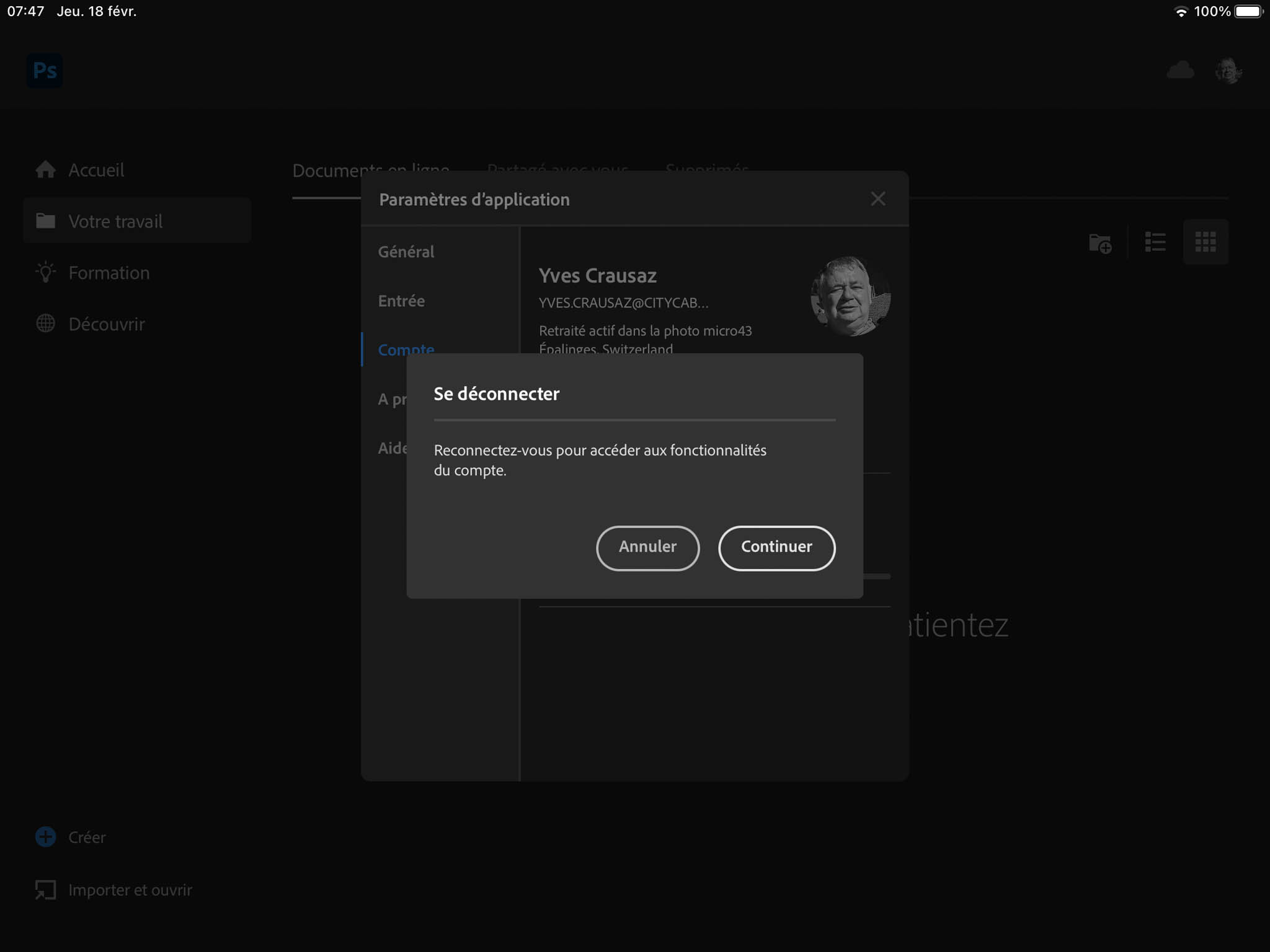Click the Wi-Fi icon in the status bar
The image size is (1270, 952).
(x=1181, y=12)
